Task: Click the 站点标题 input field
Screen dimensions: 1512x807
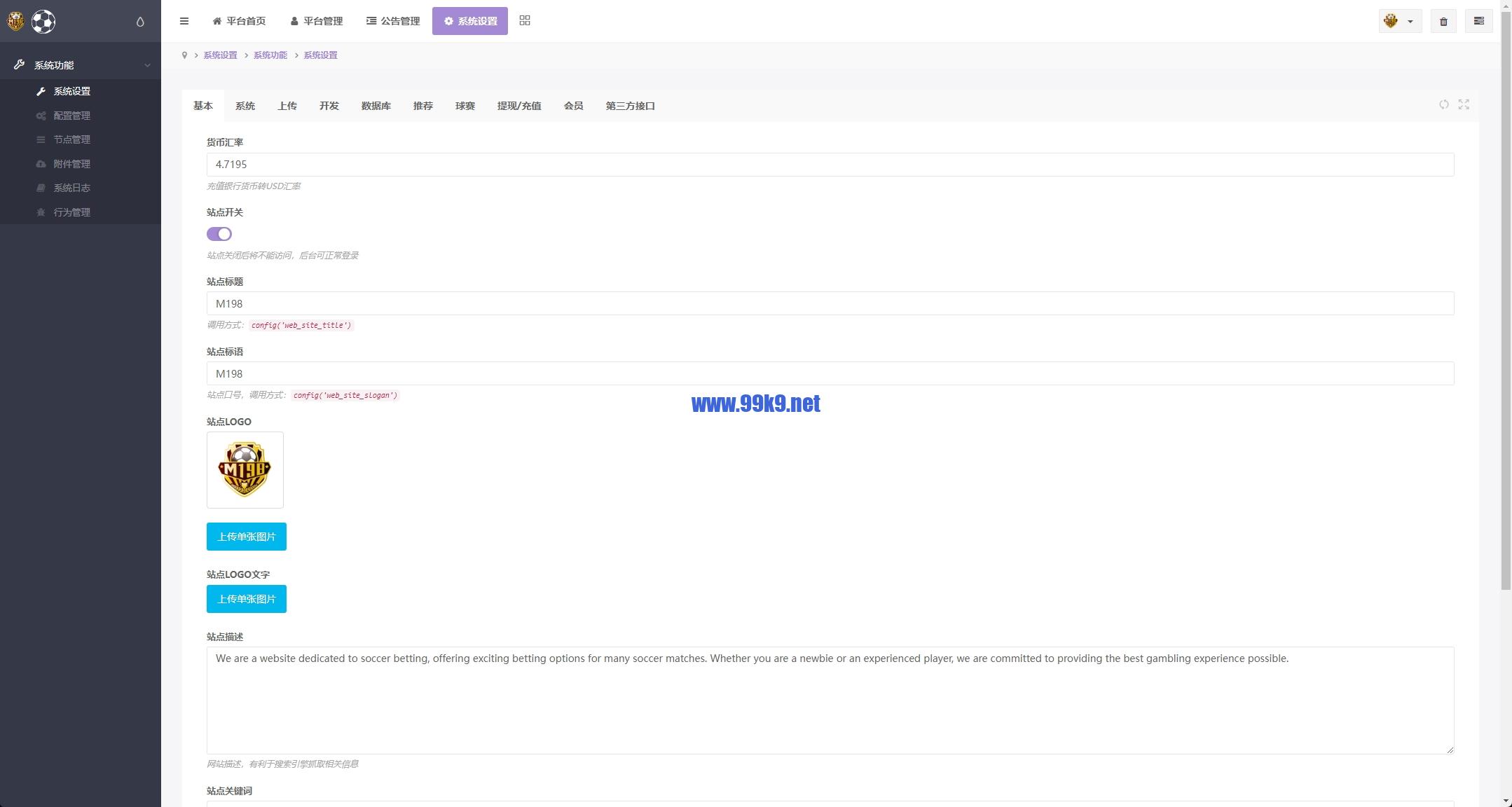Action: click(x=830, y=303)
